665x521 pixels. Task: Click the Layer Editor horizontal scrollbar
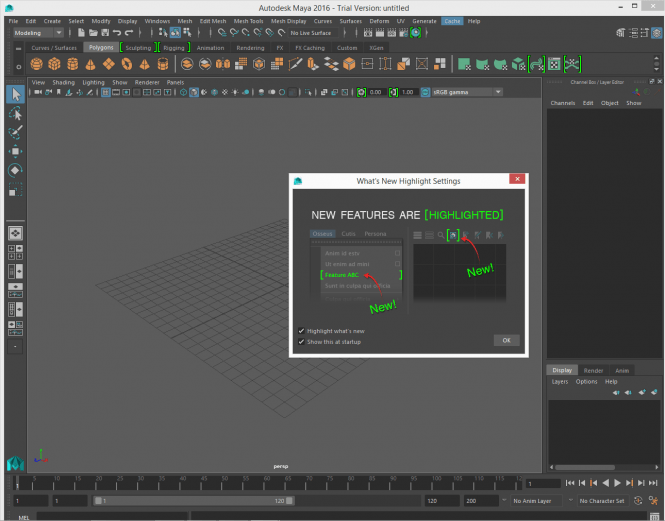(x=585, y=467)
